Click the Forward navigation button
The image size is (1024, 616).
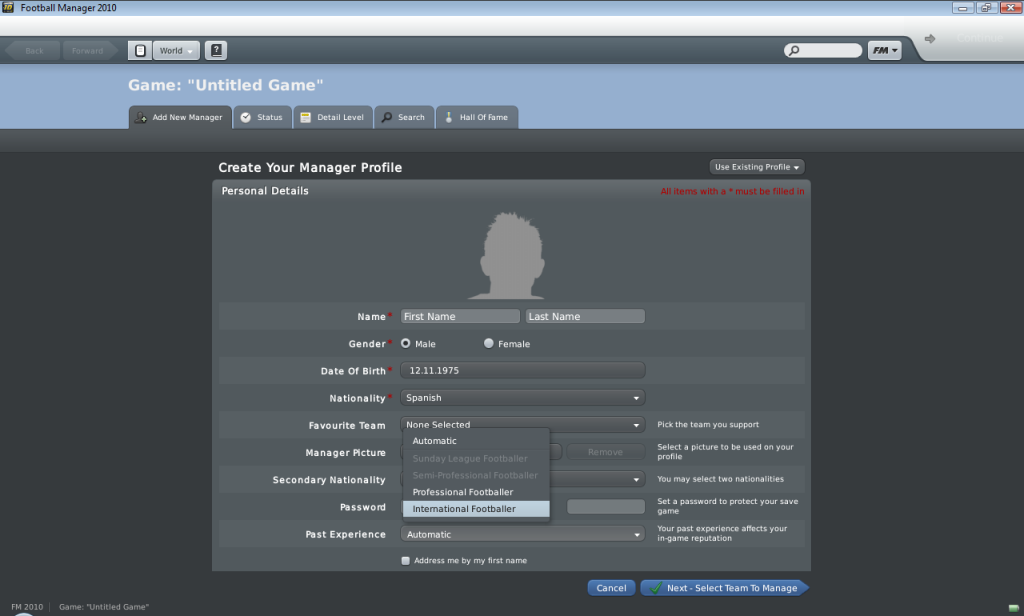click(x=88, y=50)
